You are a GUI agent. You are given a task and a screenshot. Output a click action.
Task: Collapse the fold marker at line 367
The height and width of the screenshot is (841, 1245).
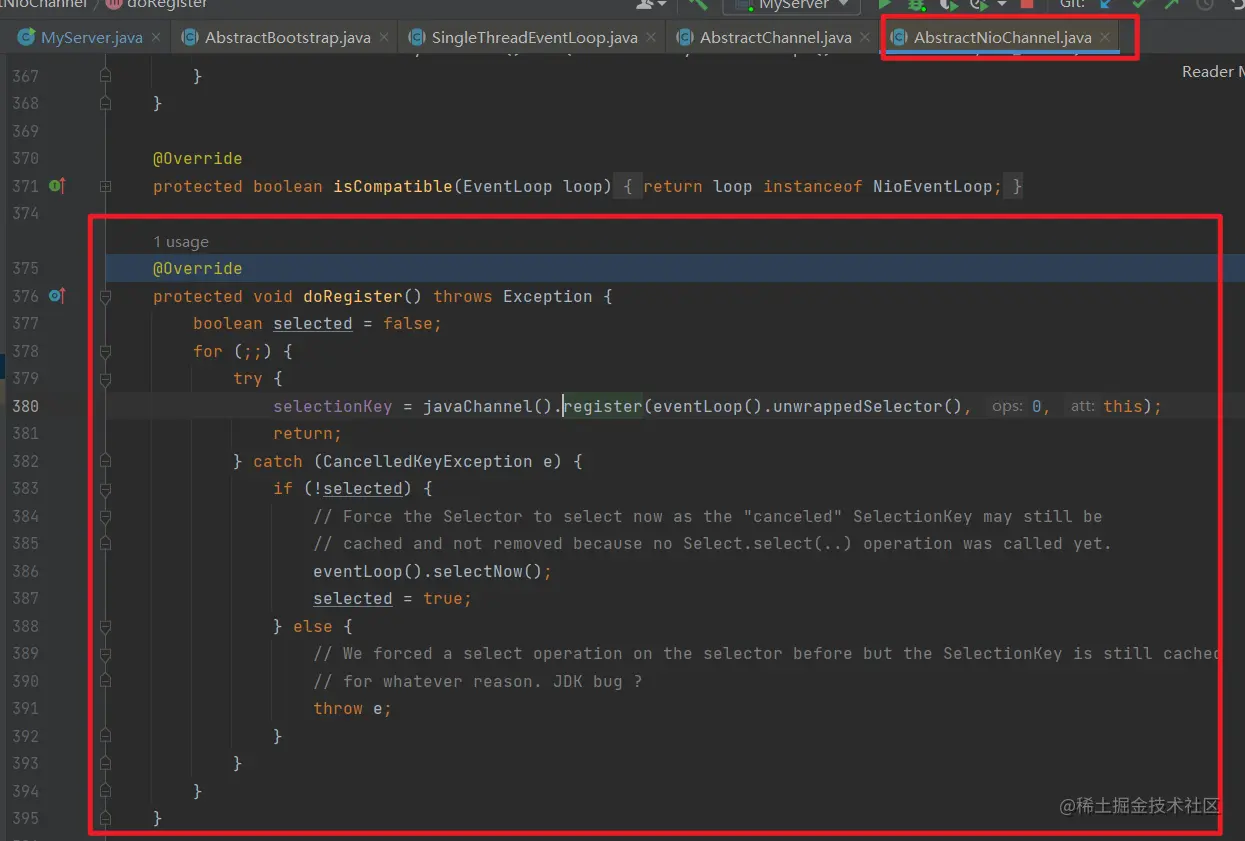(x=105, y=76)
